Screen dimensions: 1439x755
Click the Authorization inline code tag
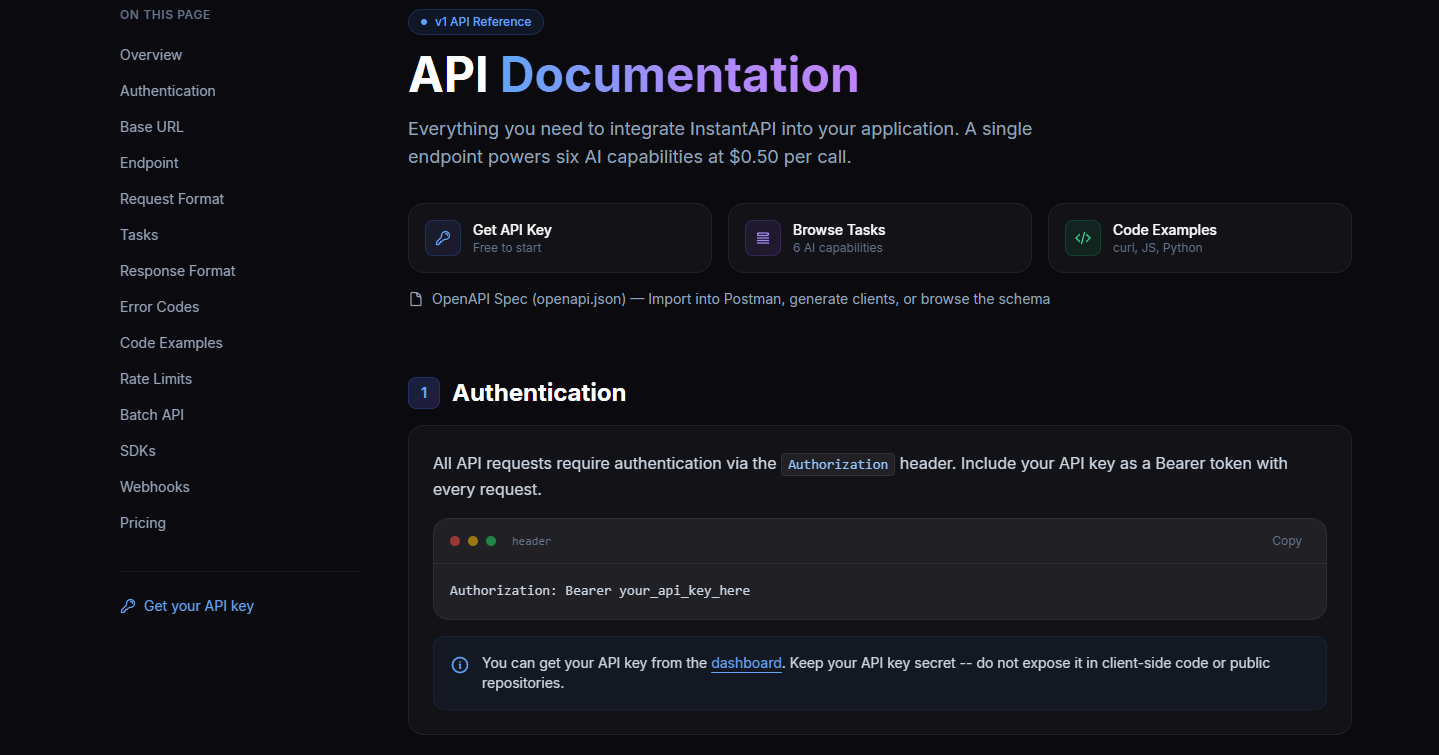[838, 464]
